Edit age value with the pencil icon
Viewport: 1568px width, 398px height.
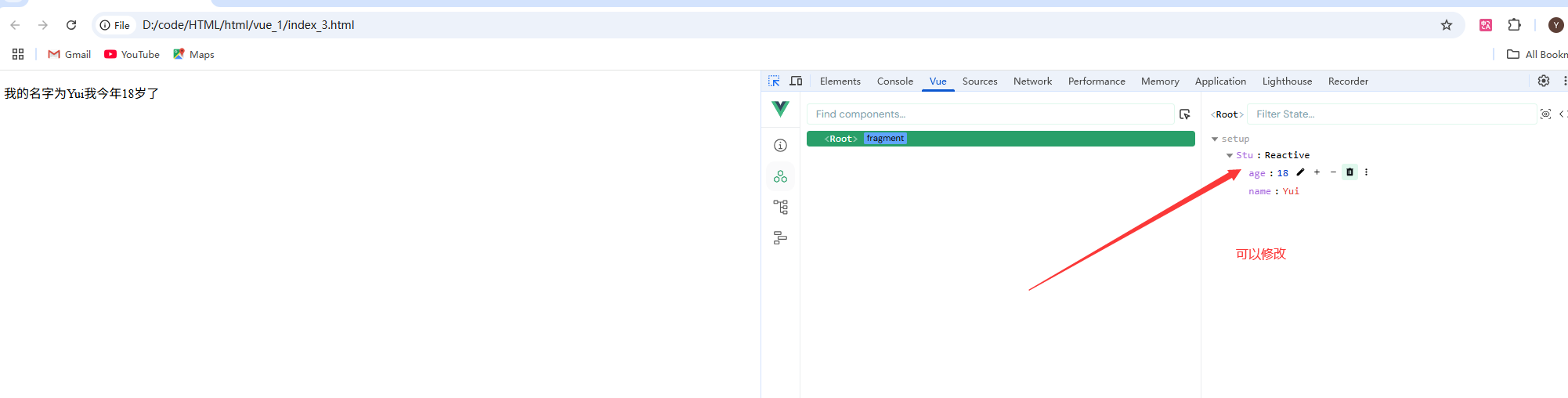[1300, 172]
